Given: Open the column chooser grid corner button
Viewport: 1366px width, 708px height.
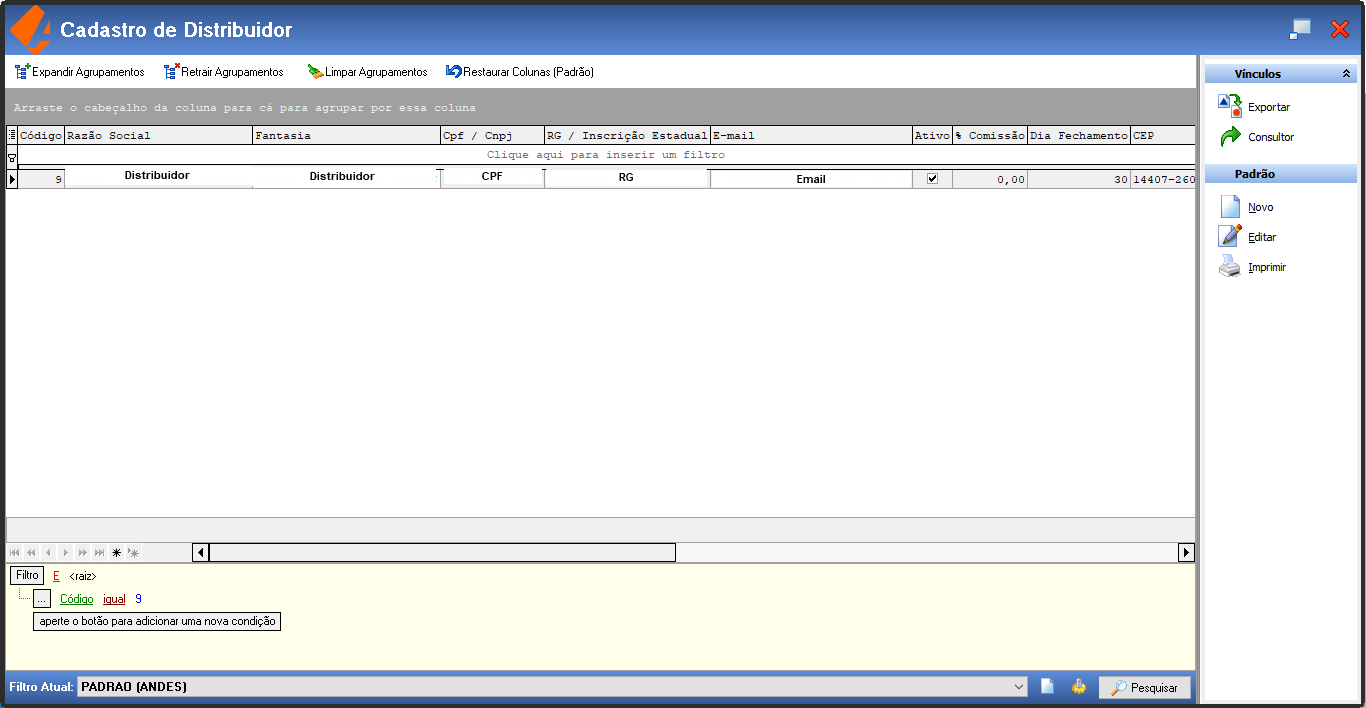Looking at the screenshot, I should (12, 135).
